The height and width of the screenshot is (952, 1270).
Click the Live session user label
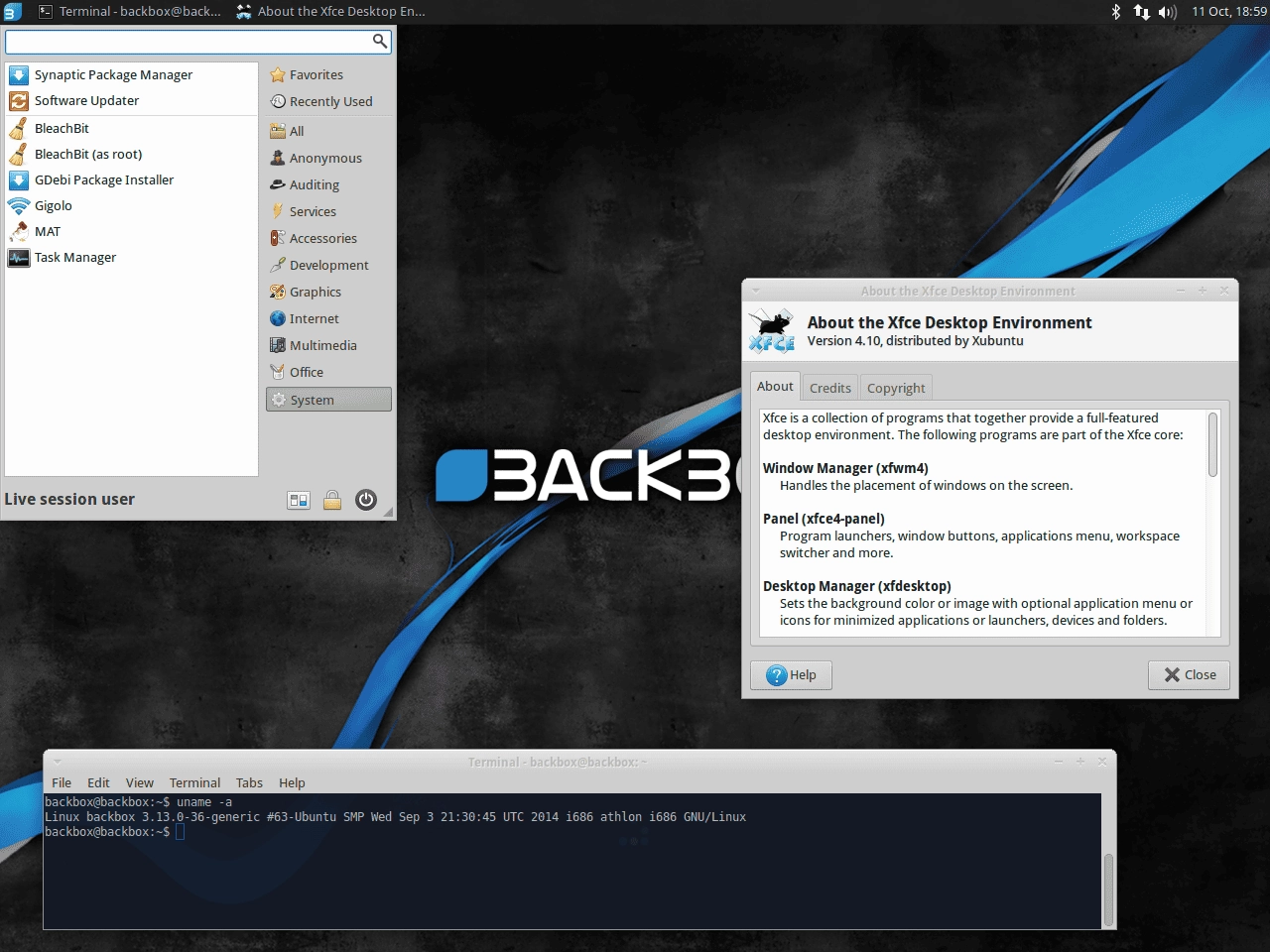point(69,499)
